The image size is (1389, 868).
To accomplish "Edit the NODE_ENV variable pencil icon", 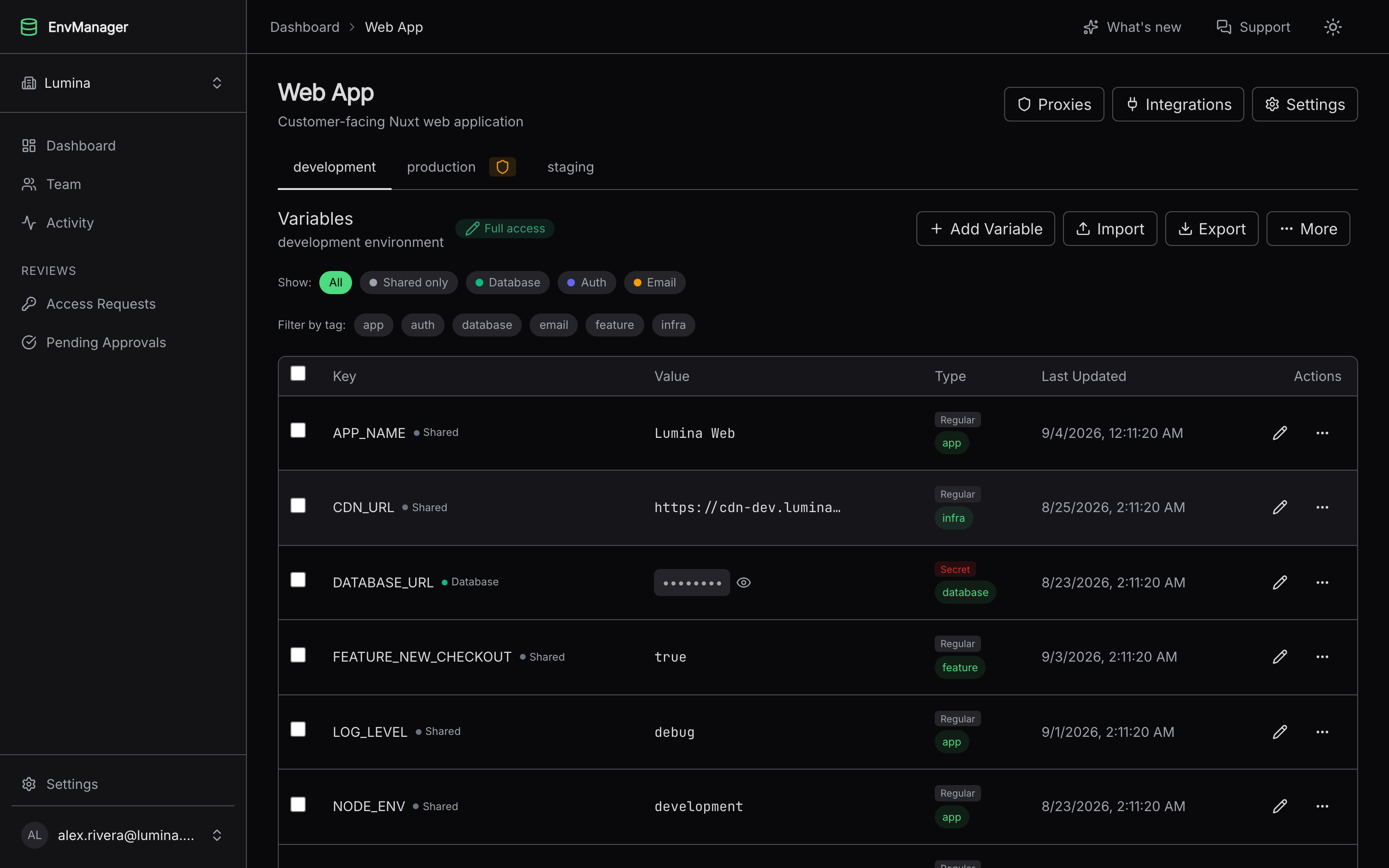I will coord(1280,807).
